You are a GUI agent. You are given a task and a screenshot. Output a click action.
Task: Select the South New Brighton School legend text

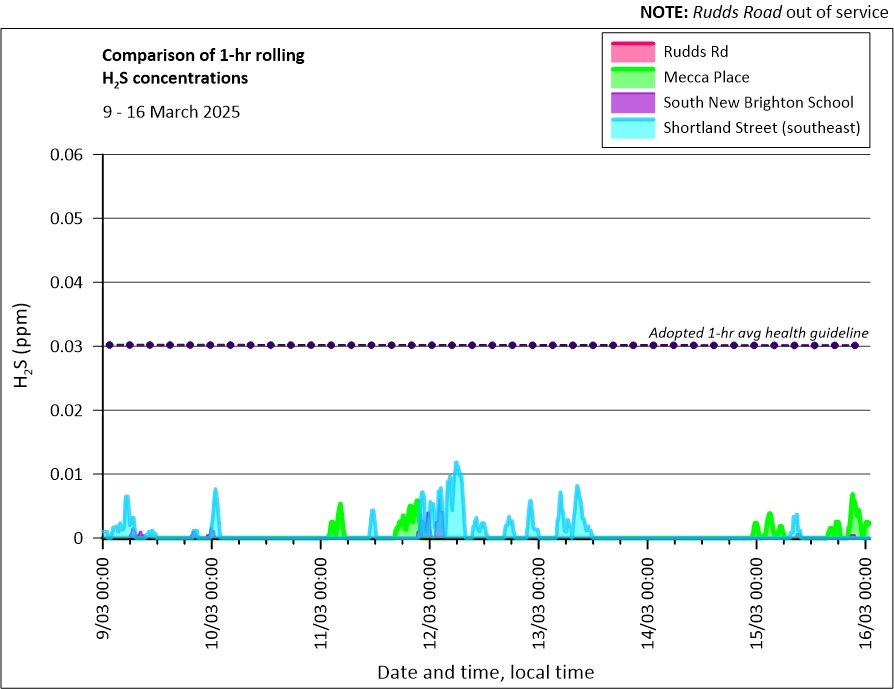pyautogui.click(x=758, y=102)
